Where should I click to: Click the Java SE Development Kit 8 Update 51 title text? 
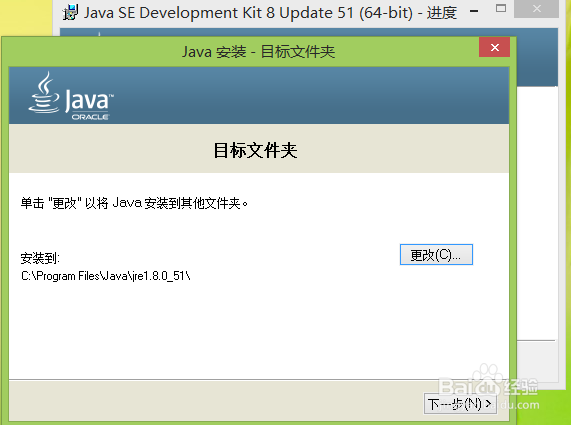270,13
